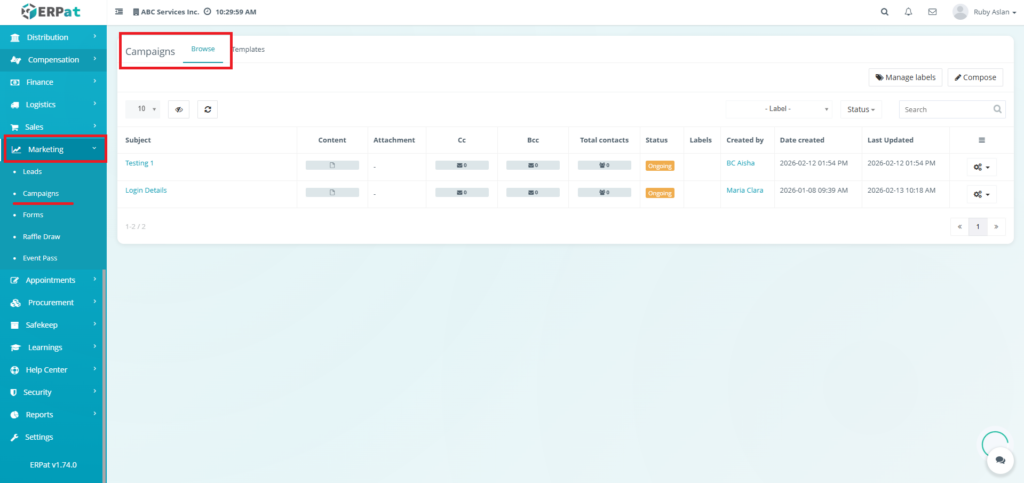The image size is (1024, 483).
Task: Open the Testing 1 campaign link
Action: (x=139, y=162)
